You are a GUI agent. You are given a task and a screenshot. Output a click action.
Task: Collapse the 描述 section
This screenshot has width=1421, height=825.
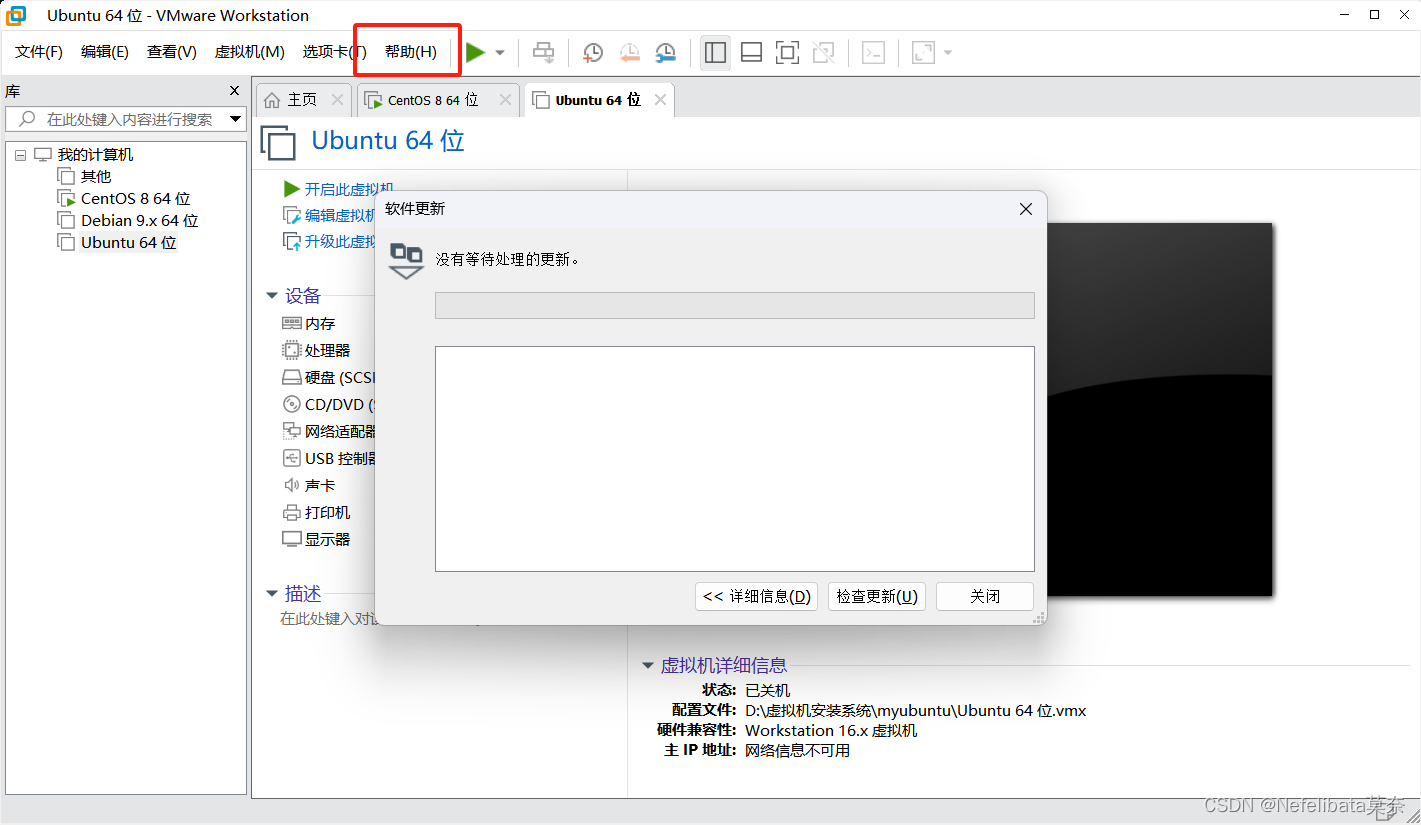point(272,594)
